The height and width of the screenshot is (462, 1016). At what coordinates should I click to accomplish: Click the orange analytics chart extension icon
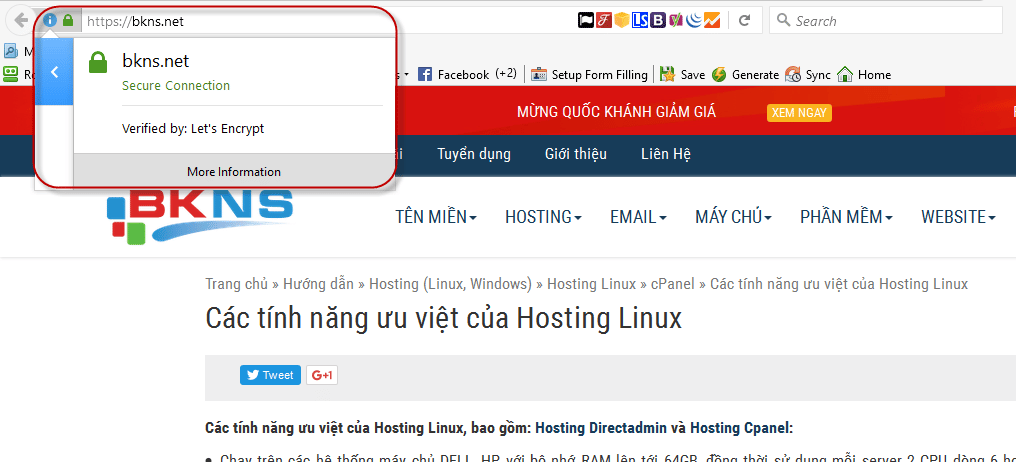click(x=711, y=21)
